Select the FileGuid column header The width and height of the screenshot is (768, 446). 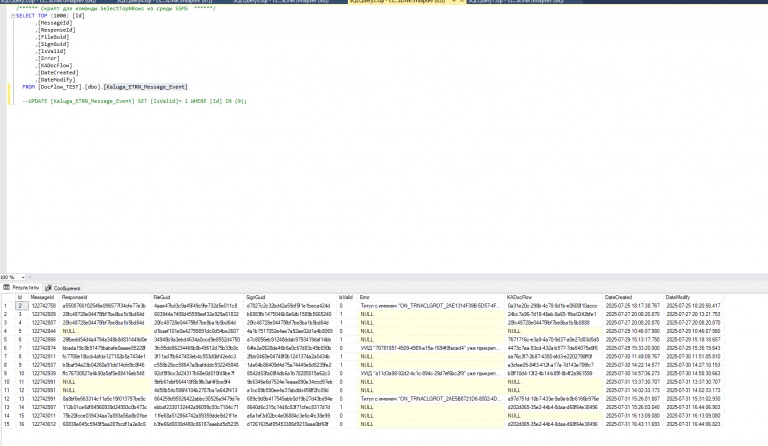pyautogui.click(x=198, y=297)
